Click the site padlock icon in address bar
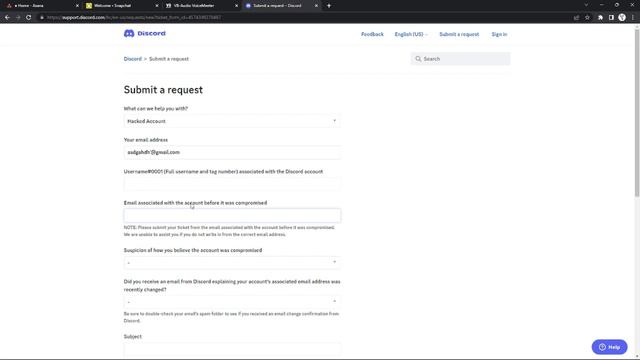The height and width of the screenshot is (360, 640). tap(41, 18)
